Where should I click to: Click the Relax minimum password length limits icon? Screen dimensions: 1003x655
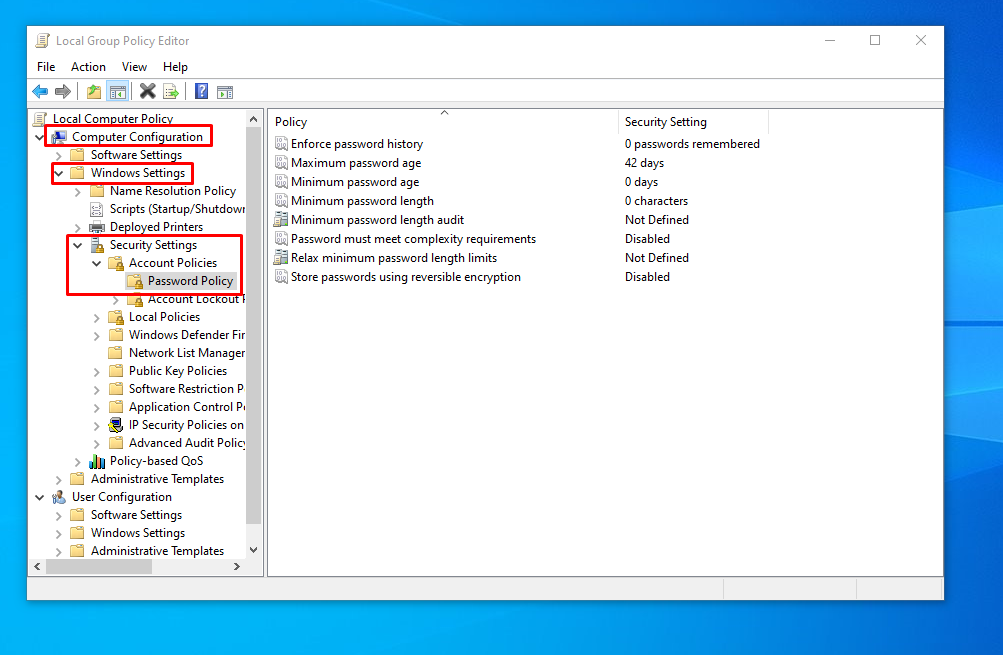click(x=281, y=258)
